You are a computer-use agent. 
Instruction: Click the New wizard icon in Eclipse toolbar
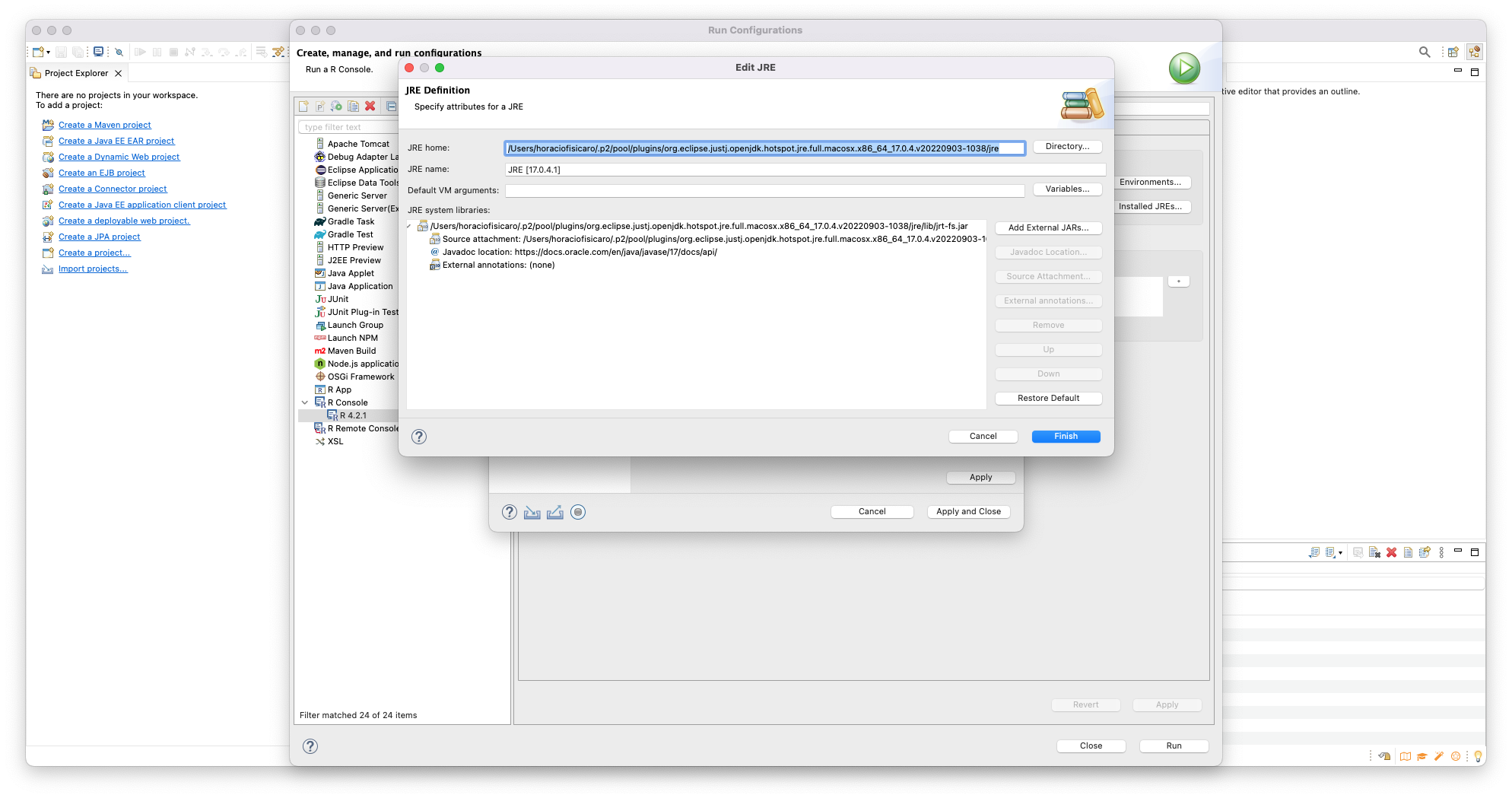(37, 52)
